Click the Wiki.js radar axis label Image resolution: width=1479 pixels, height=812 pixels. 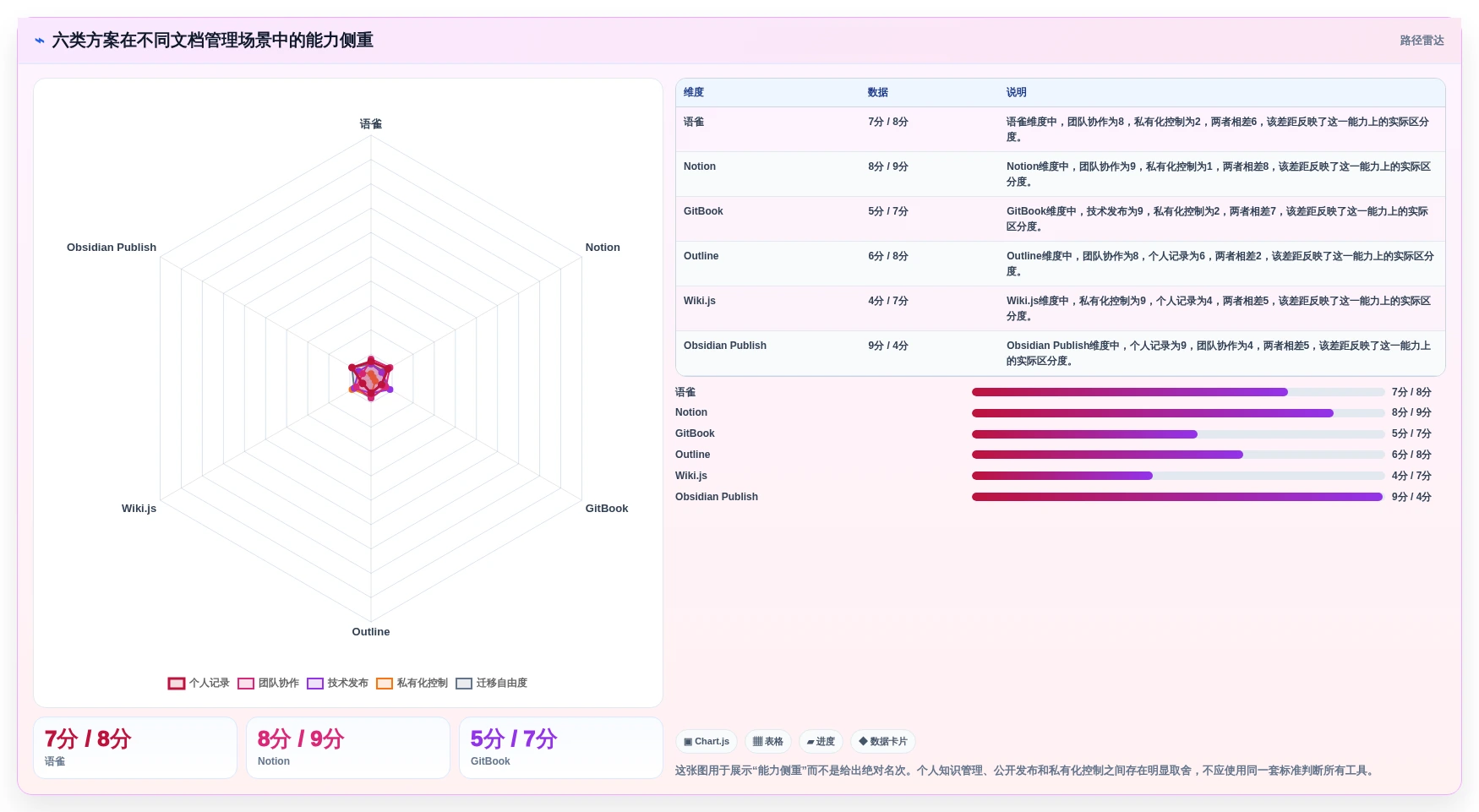139,509
